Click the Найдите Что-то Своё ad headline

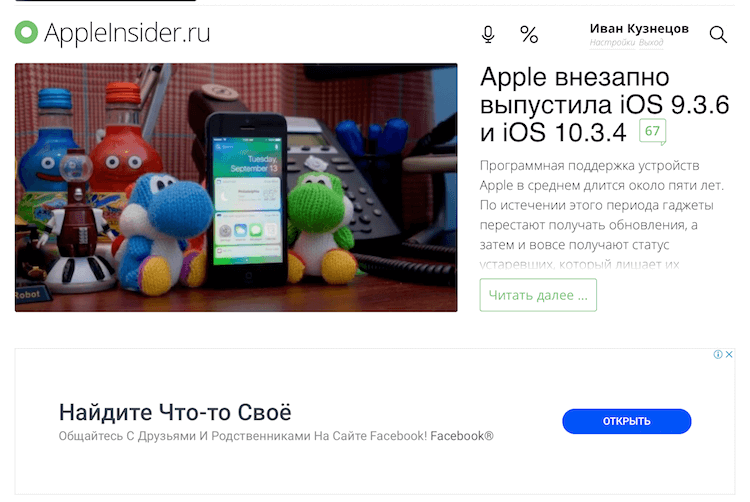(x=175, y=412)
